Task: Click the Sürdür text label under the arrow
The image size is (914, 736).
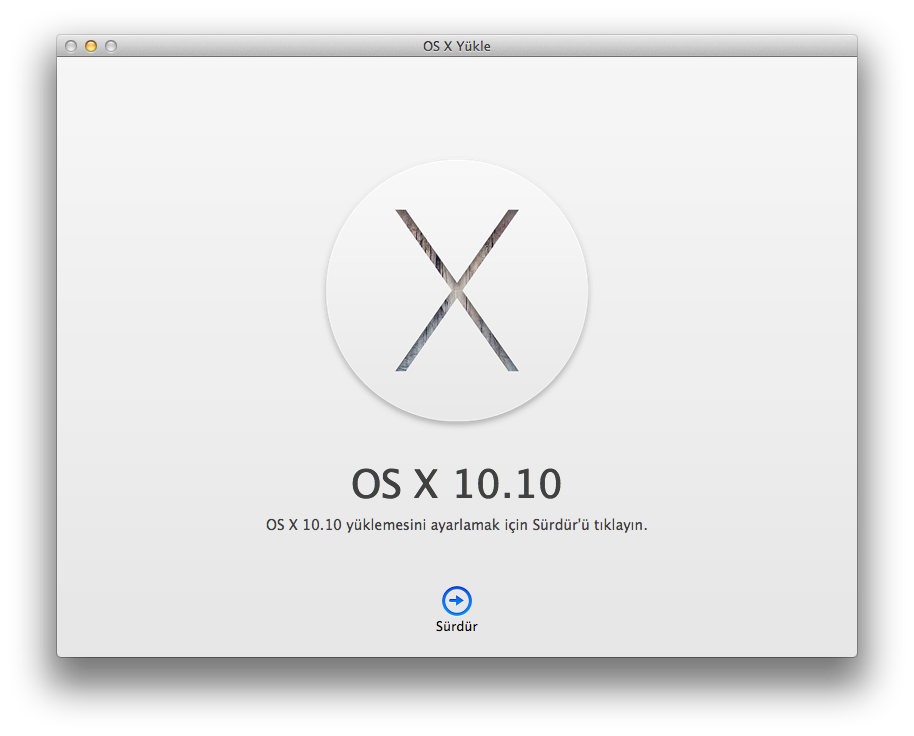Action: [x=457, y=627]
